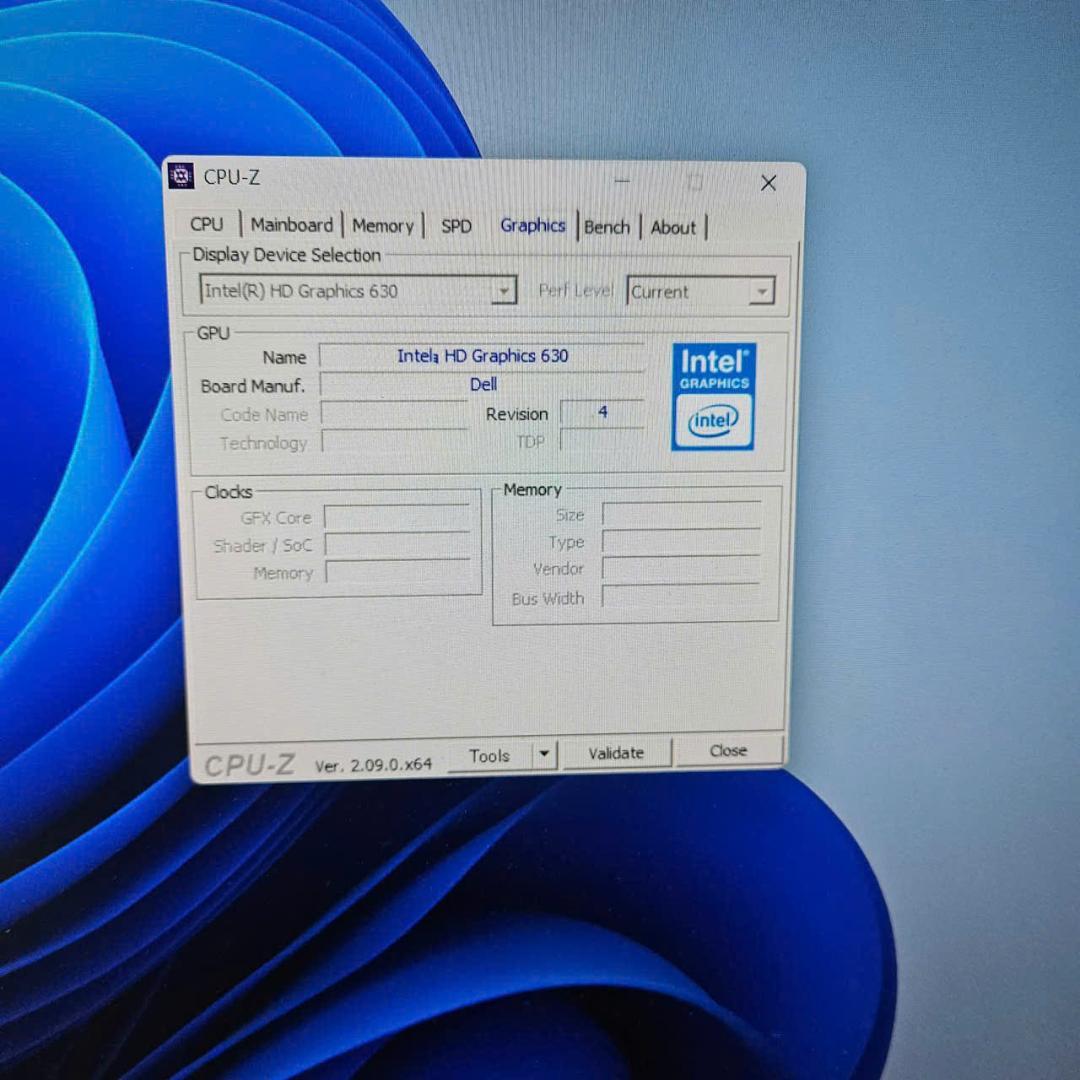Click the Board Manuf. Dell value
Image resolution: width=1080 pixels, height=1080 pixels.
point(482,384)
